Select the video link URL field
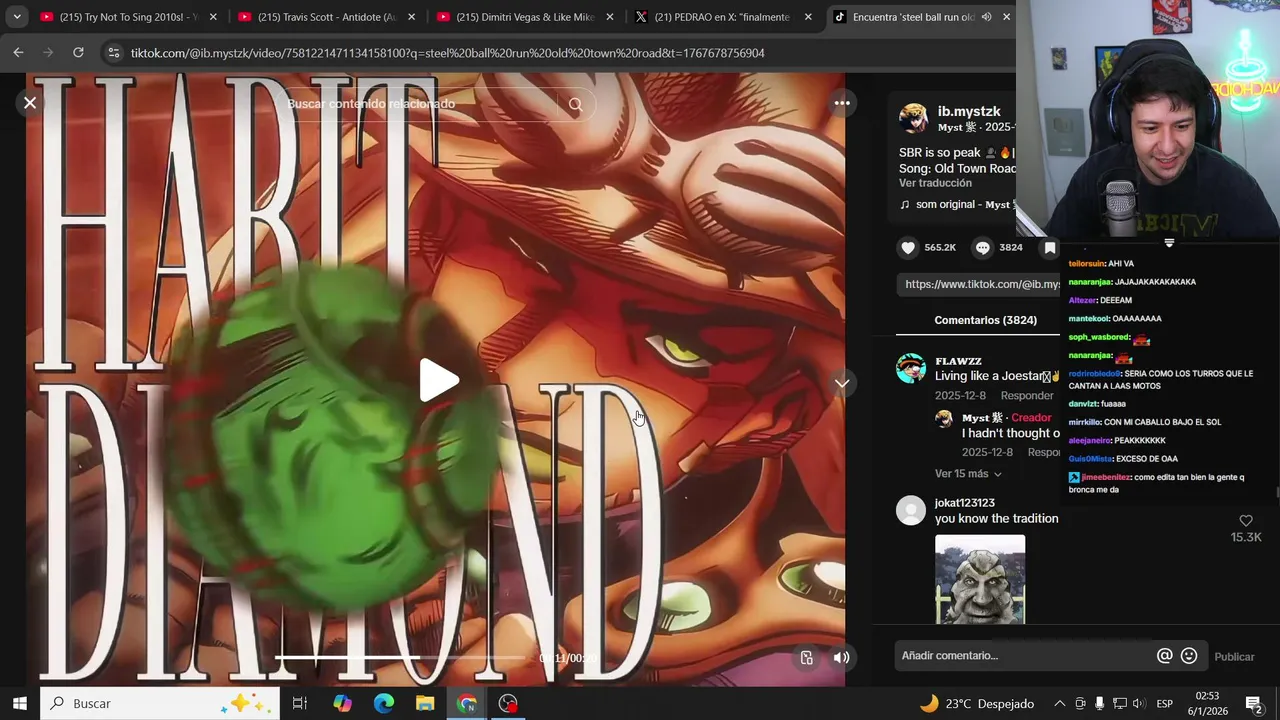This screenshot has height=720, width=1280. [978, 284]
